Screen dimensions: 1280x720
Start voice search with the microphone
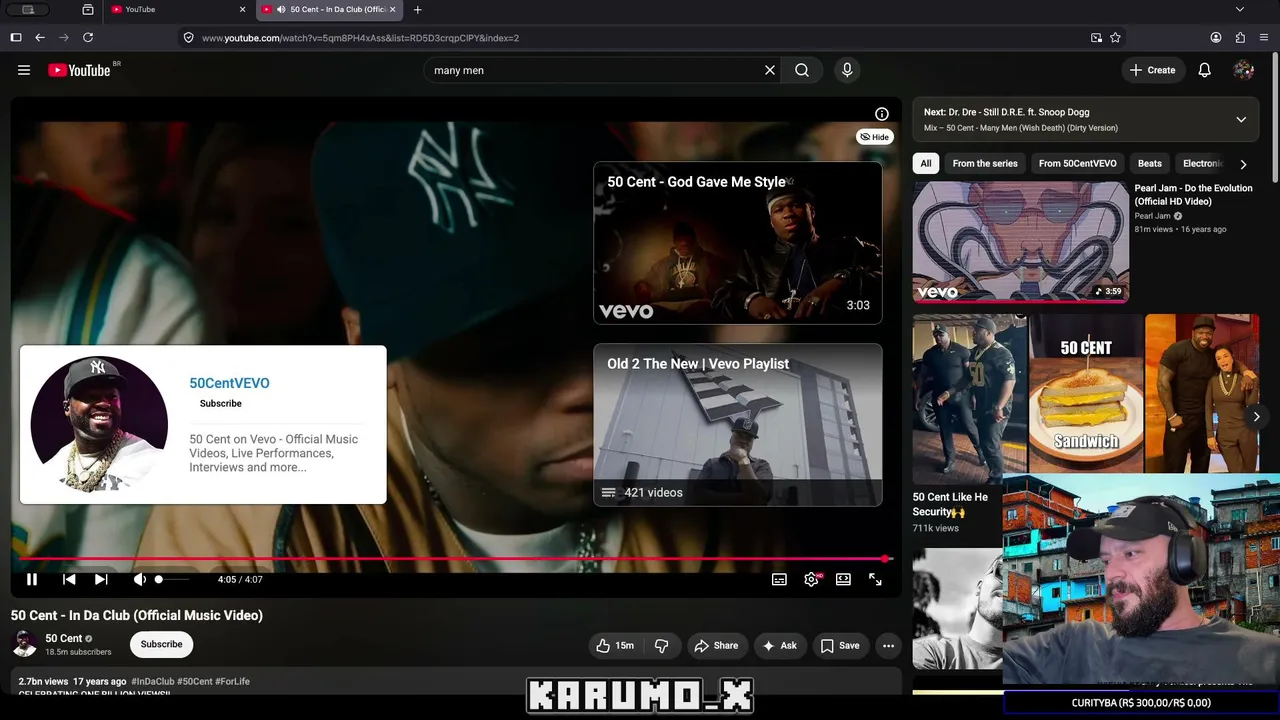pyautogui.click(x=847, y=70)
